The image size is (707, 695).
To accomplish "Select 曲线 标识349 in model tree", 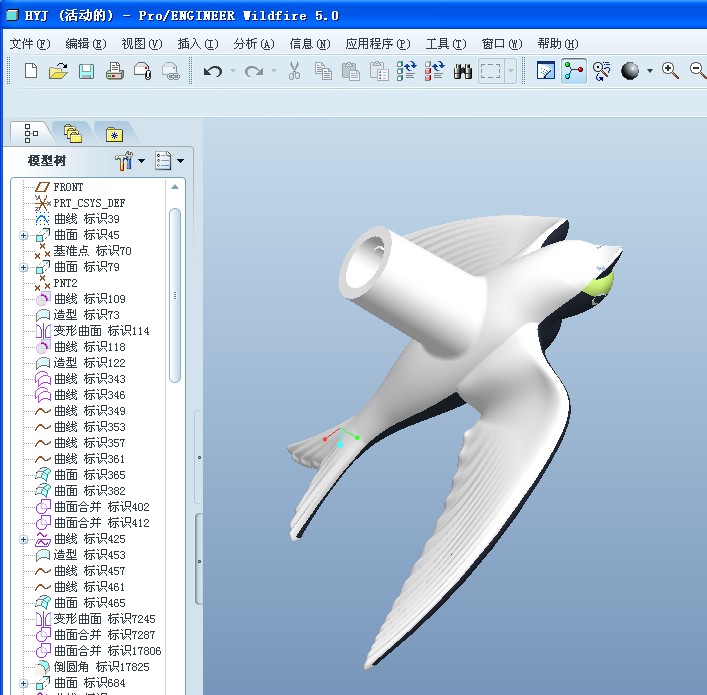I will [80, 411].
